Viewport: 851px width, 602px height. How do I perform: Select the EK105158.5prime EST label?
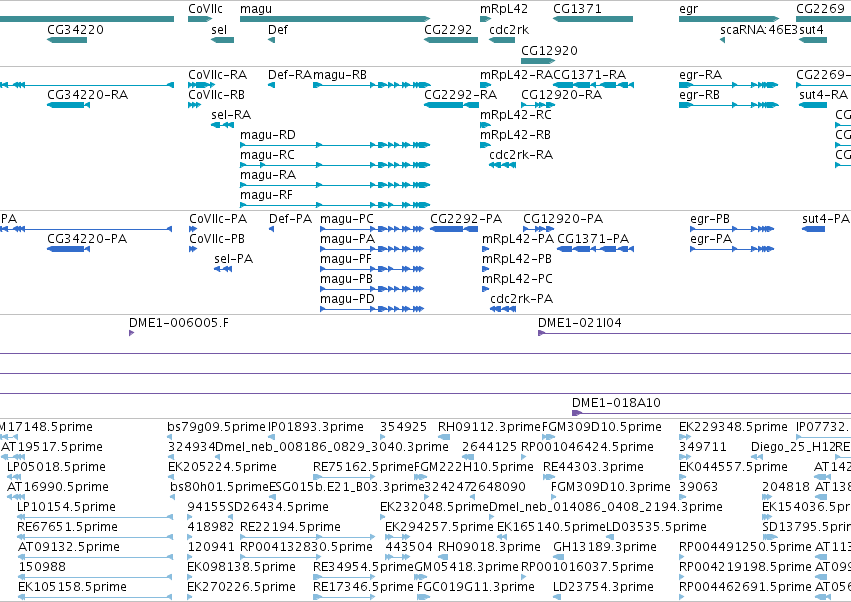72,587
